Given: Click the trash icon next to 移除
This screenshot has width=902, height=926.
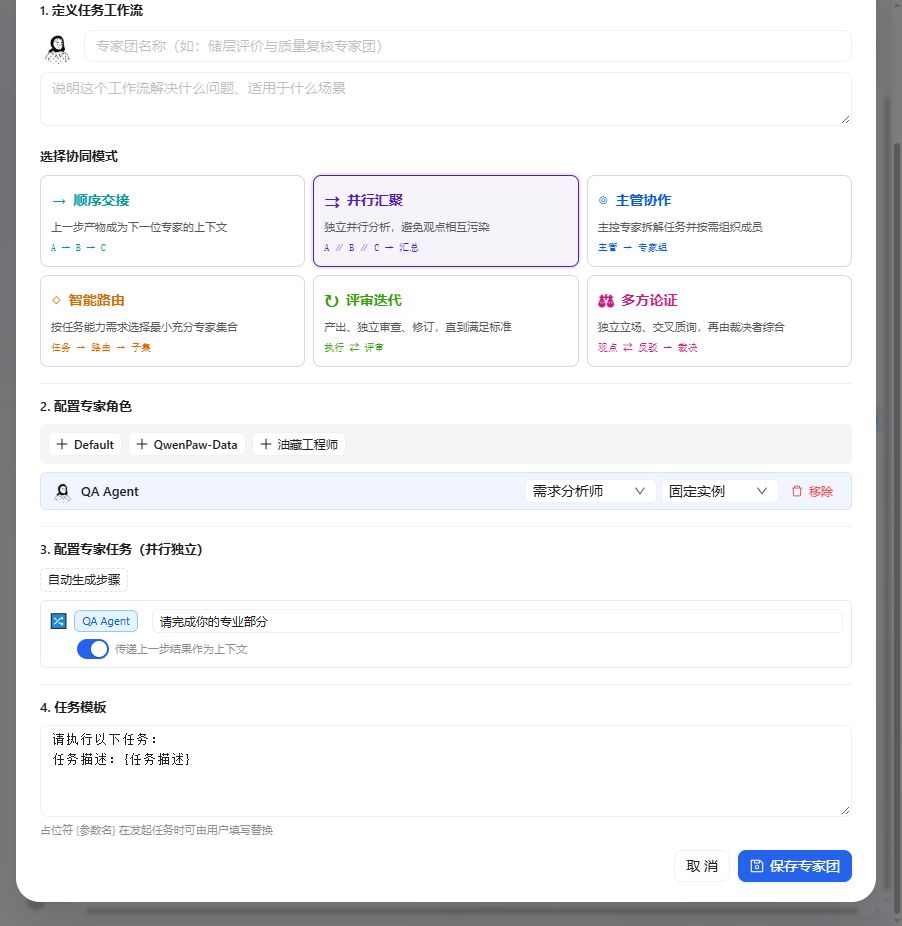Looking at the screenshot, I should pyautogui.click(x=797, y=491).
